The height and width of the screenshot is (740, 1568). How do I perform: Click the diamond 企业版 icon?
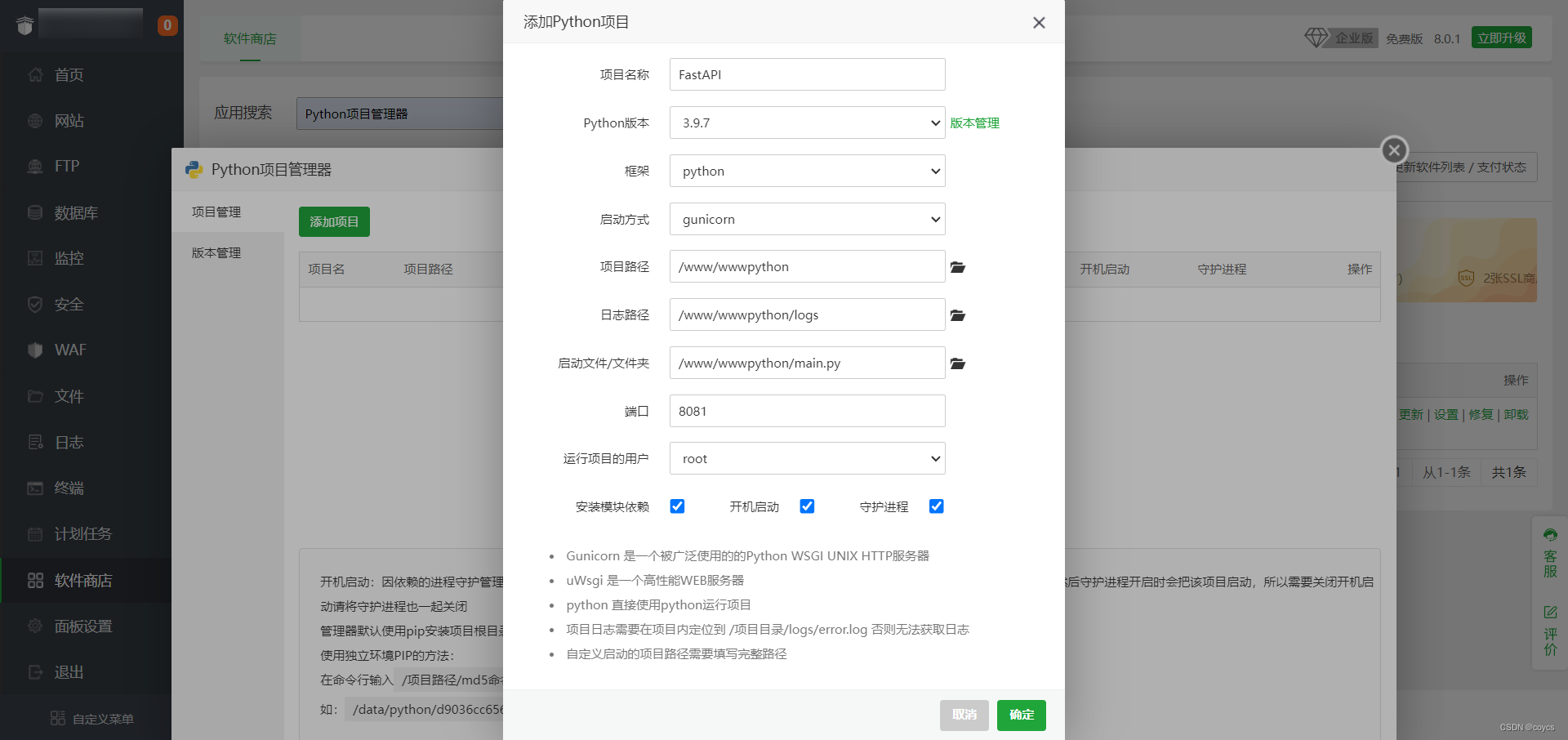click(1316, 38)
